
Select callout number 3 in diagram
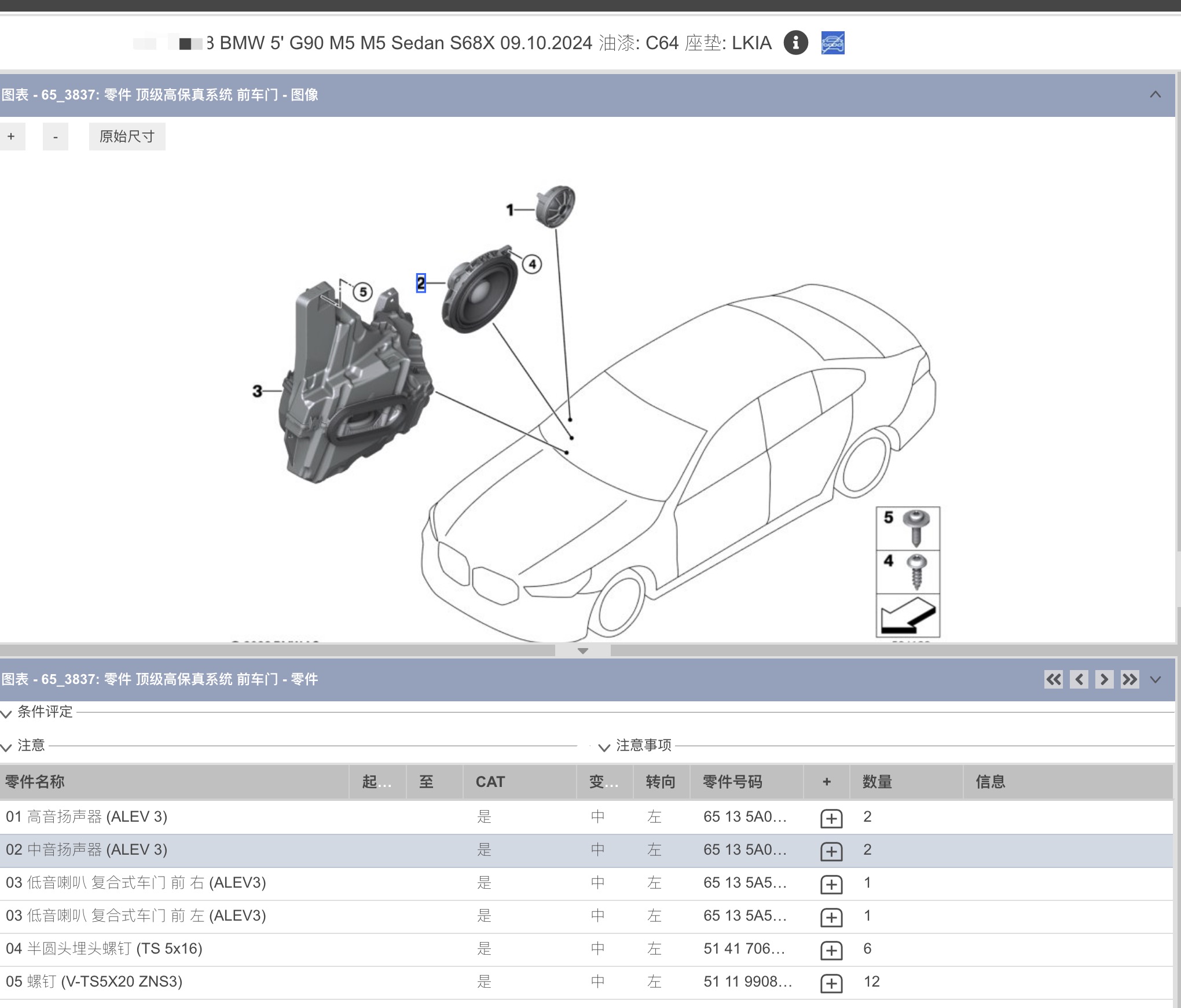click(x=257, y=391)
